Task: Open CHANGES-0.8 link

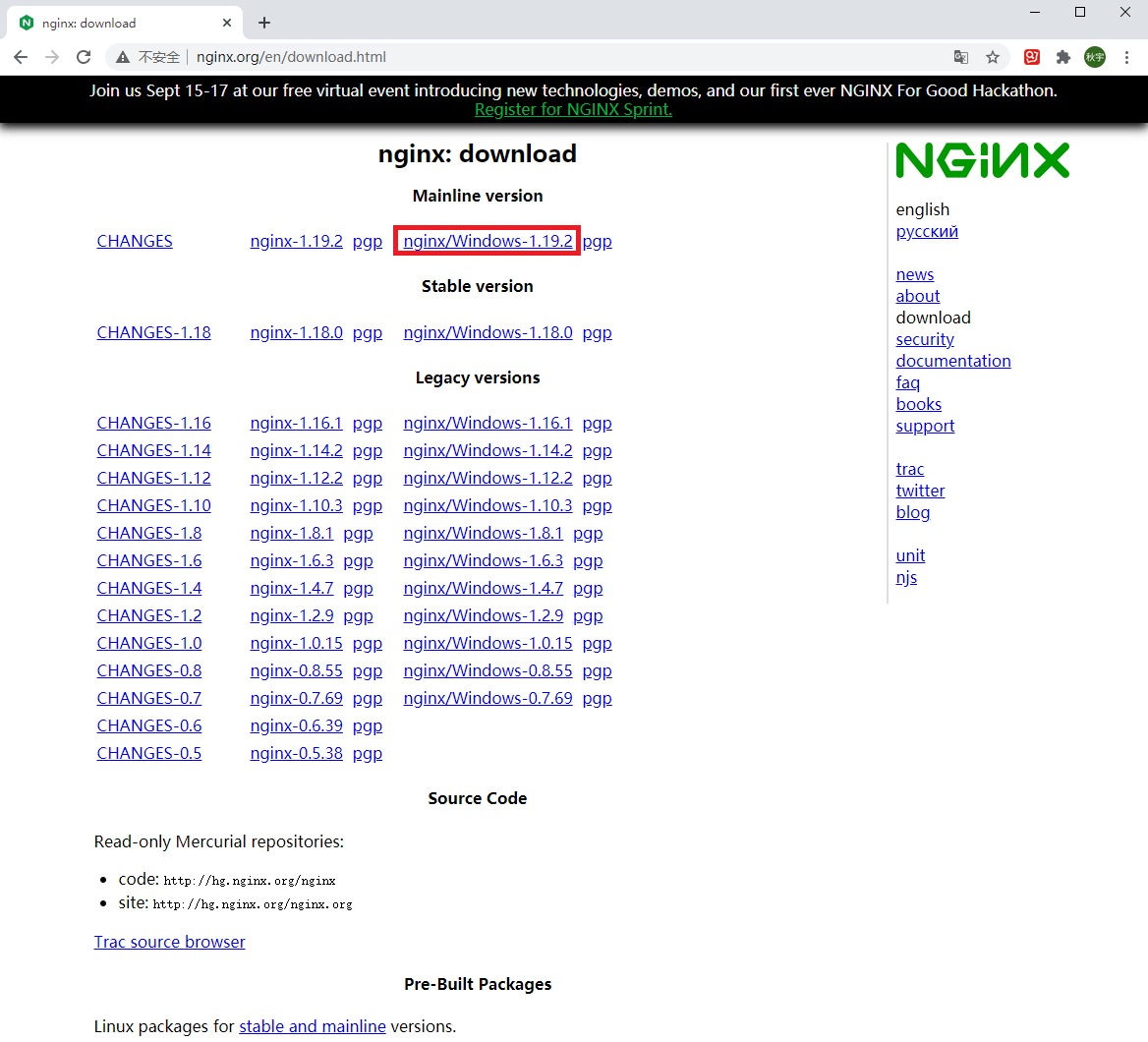Action: (x=149, y=670)
